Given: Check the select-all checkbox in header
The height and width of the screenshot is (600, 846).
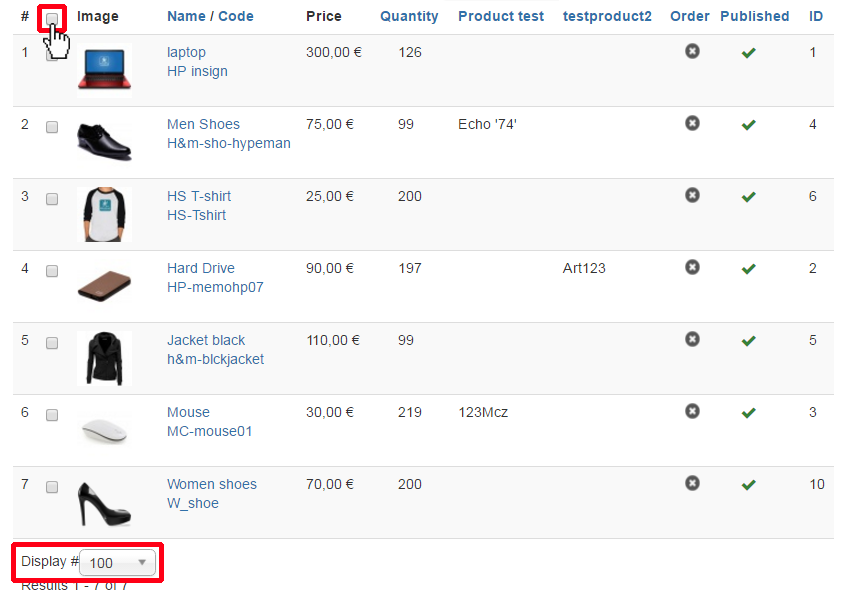Looking at the screenshot, I should pos(52,17).
